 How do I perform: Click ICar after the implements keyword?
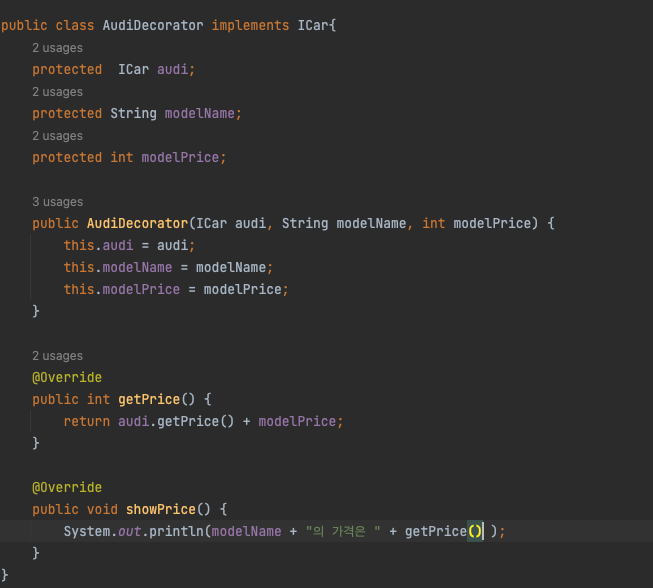click(313, 25)
